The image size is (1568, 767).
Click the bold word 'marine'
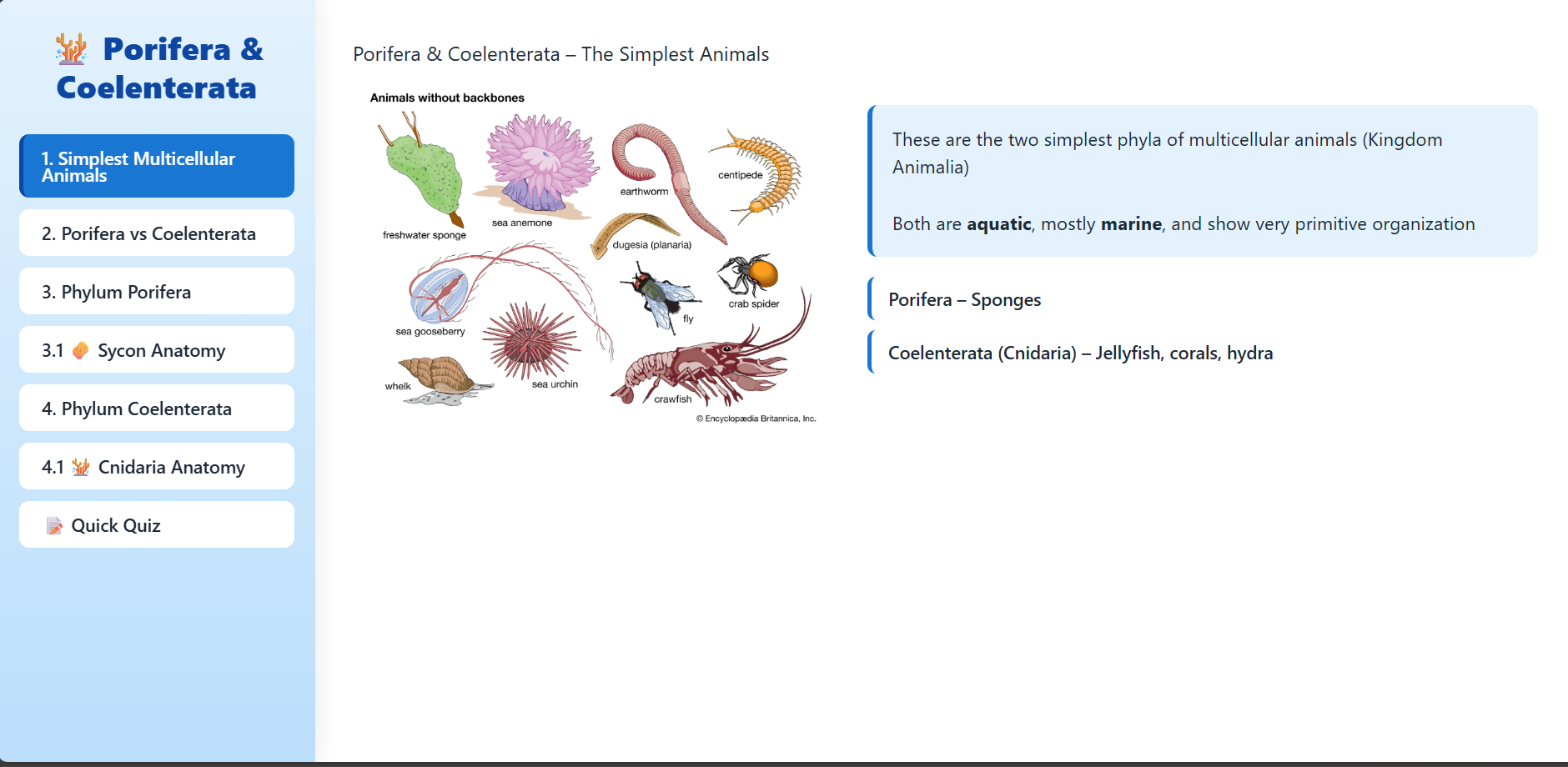(x=1131, y=224)
